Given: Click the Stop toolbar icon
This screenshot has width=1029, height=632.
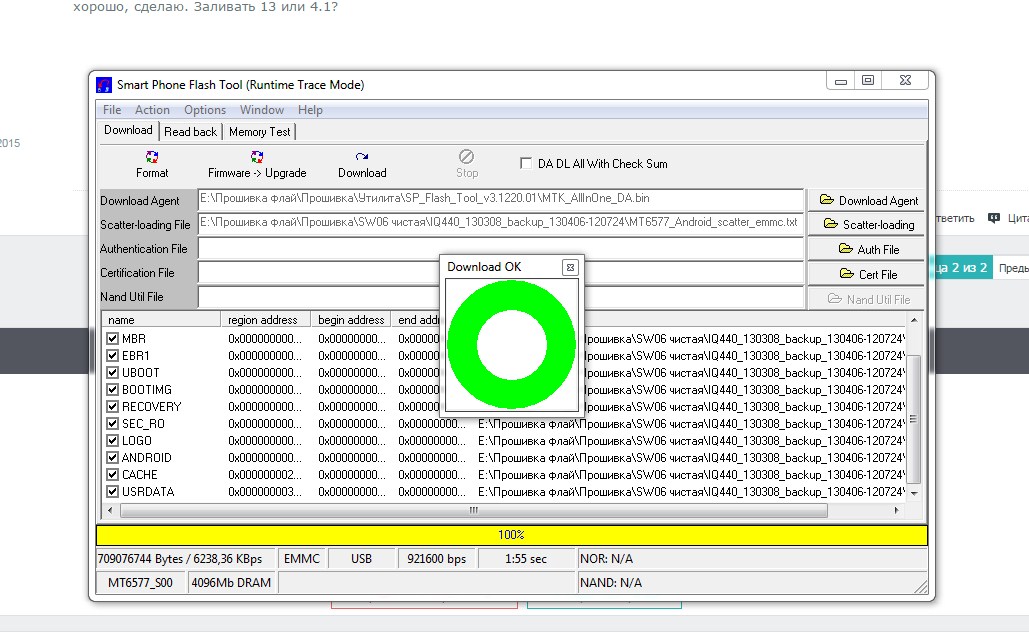Looking at the screenshot, I should tap(467, 164).
